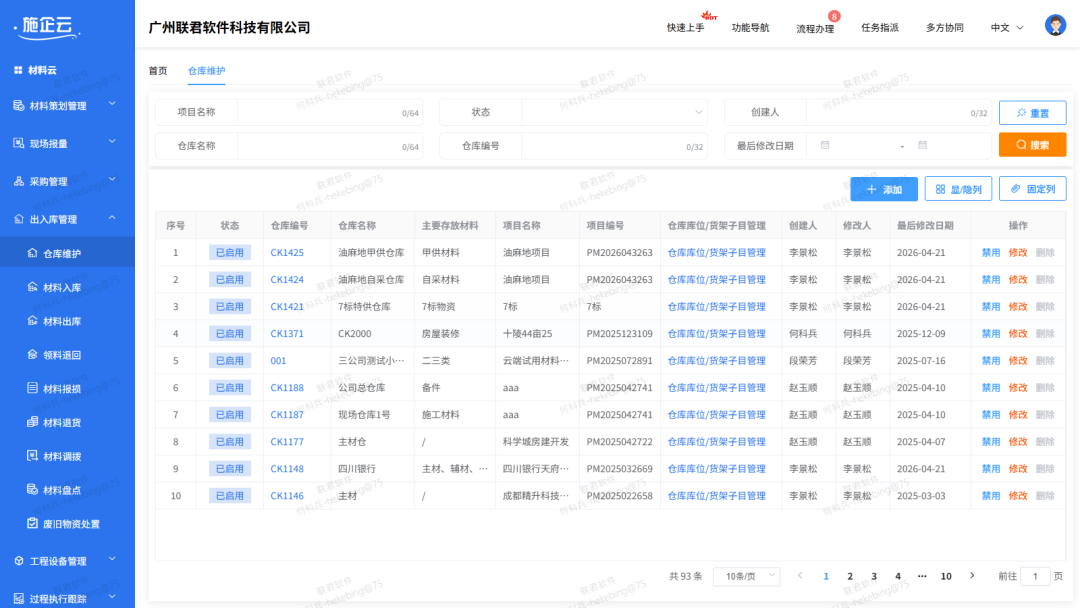Screen dimensions: 1080x608
Task: Click the 最后修改日期 column header
Action: (x=925, y=226)
